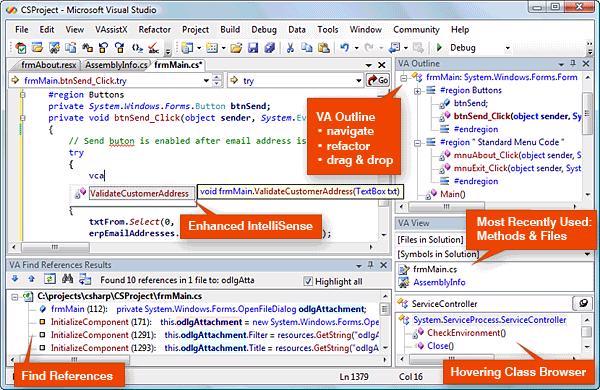Pin the VA Outline panel

(573, 64)
